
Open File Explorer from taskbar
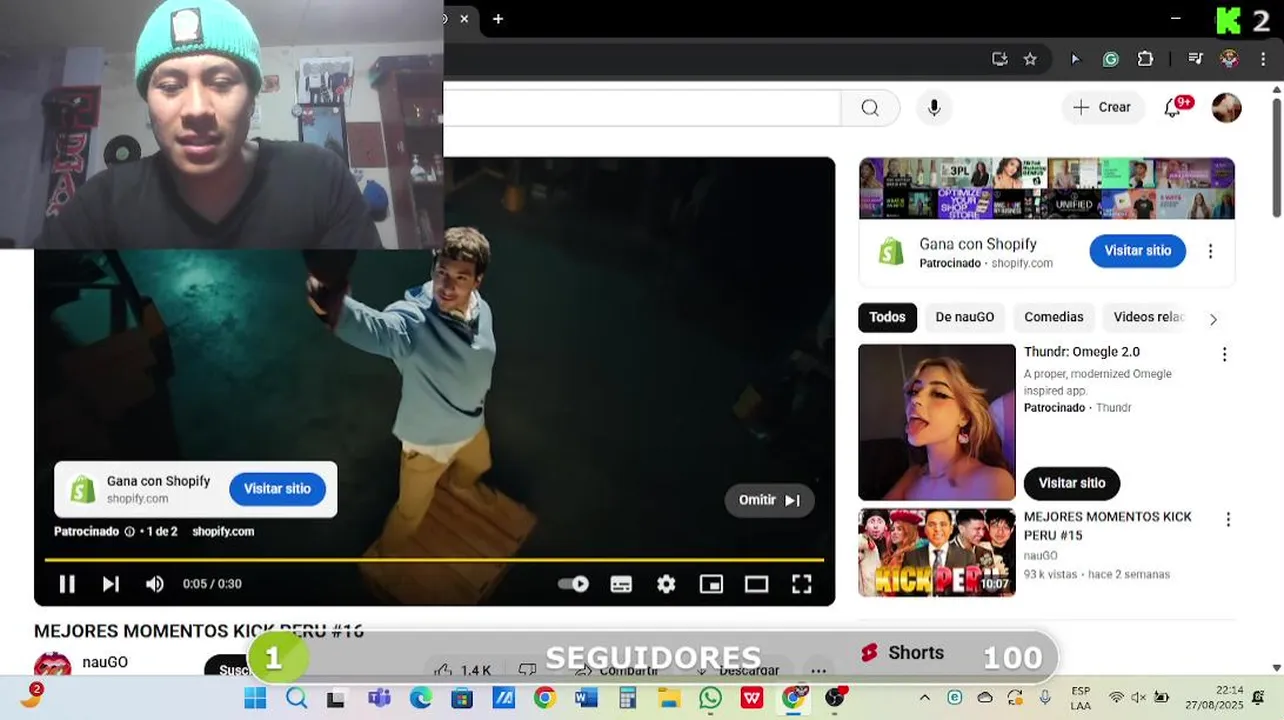(x=669, y=698)
